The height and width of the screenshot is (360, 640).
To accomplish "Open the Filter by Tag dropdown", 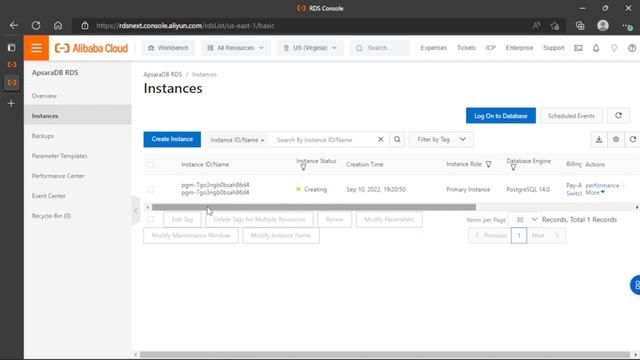I will point(441,140).
